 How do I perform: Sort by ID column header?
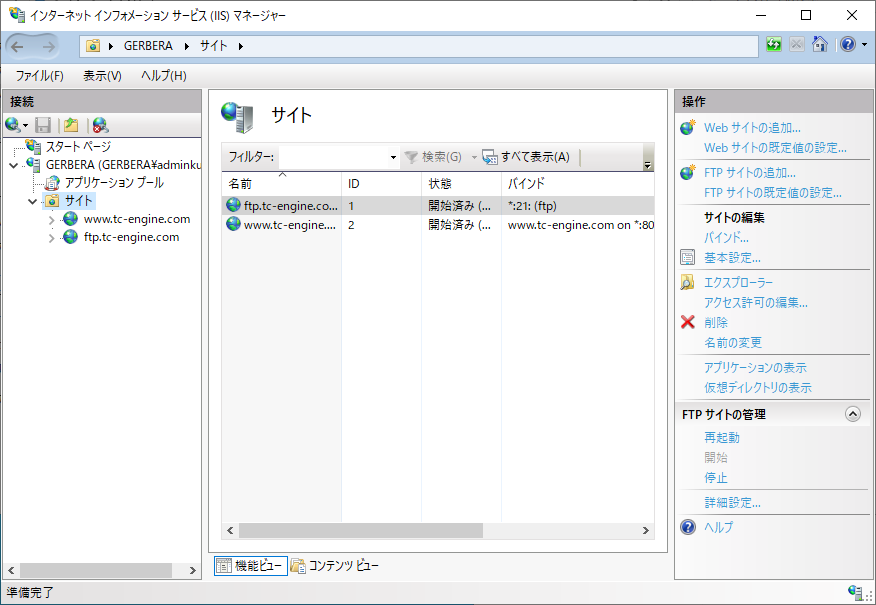tap(382, 183)
